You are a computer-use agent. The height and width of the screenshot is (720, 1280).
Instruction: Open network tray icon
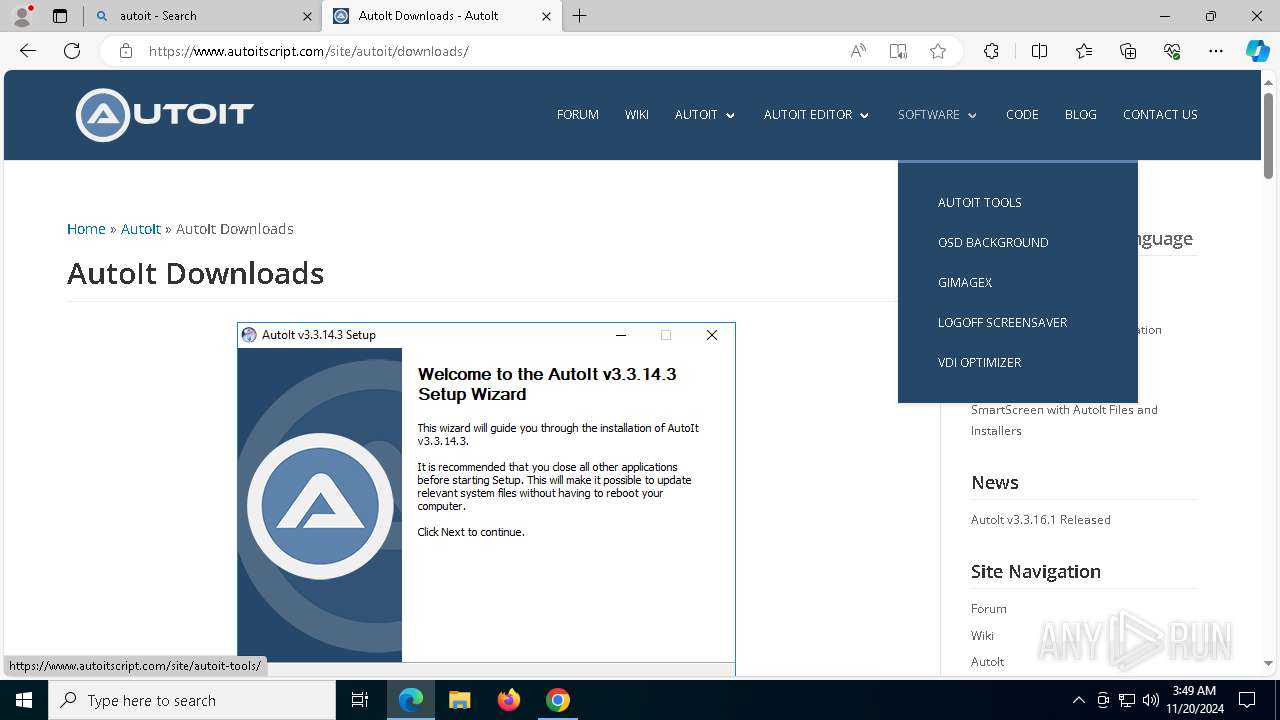click(x=1126, y=700)
